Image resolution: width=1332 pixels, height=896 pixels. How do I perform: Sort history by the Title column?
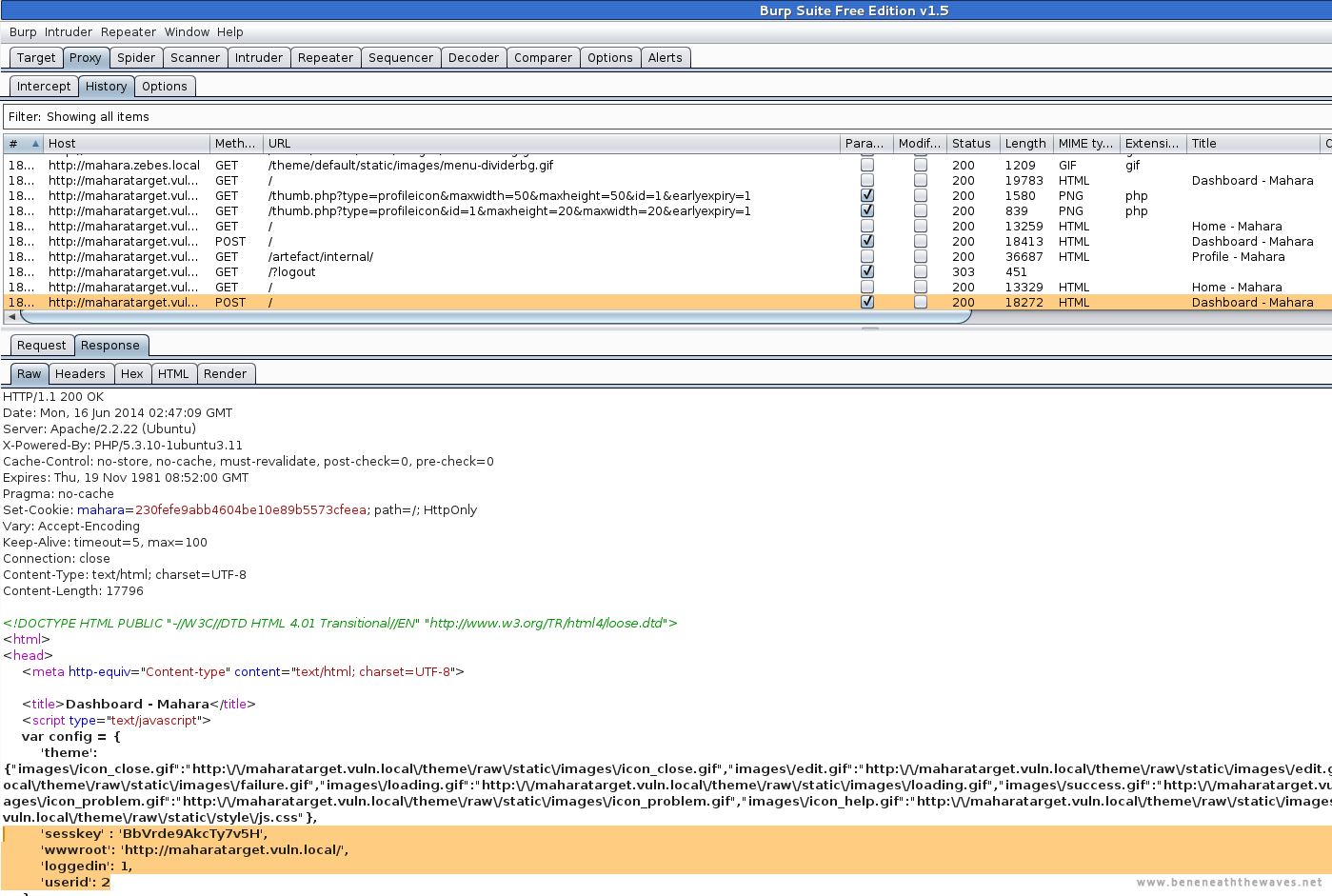[1253, 143]
